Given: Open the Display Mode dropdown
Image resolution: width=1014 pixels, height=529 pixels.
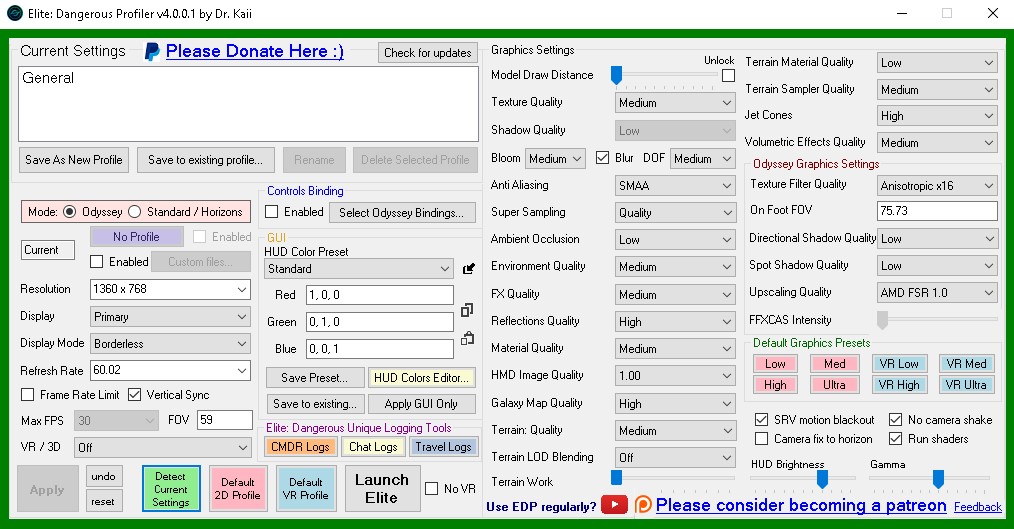Looking at the screenshot, I should (170, 343).
